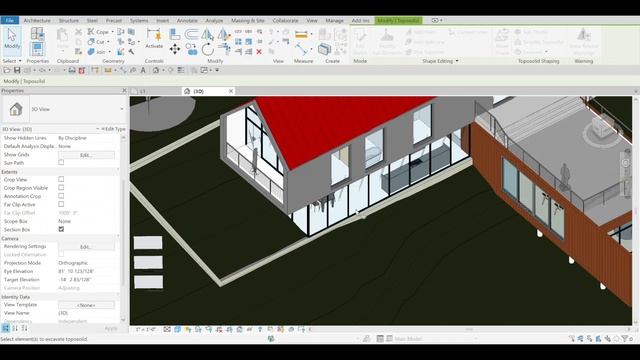Open the Join dropdown arrow
This screenshot has height=360, width=640.
(109, 52)
